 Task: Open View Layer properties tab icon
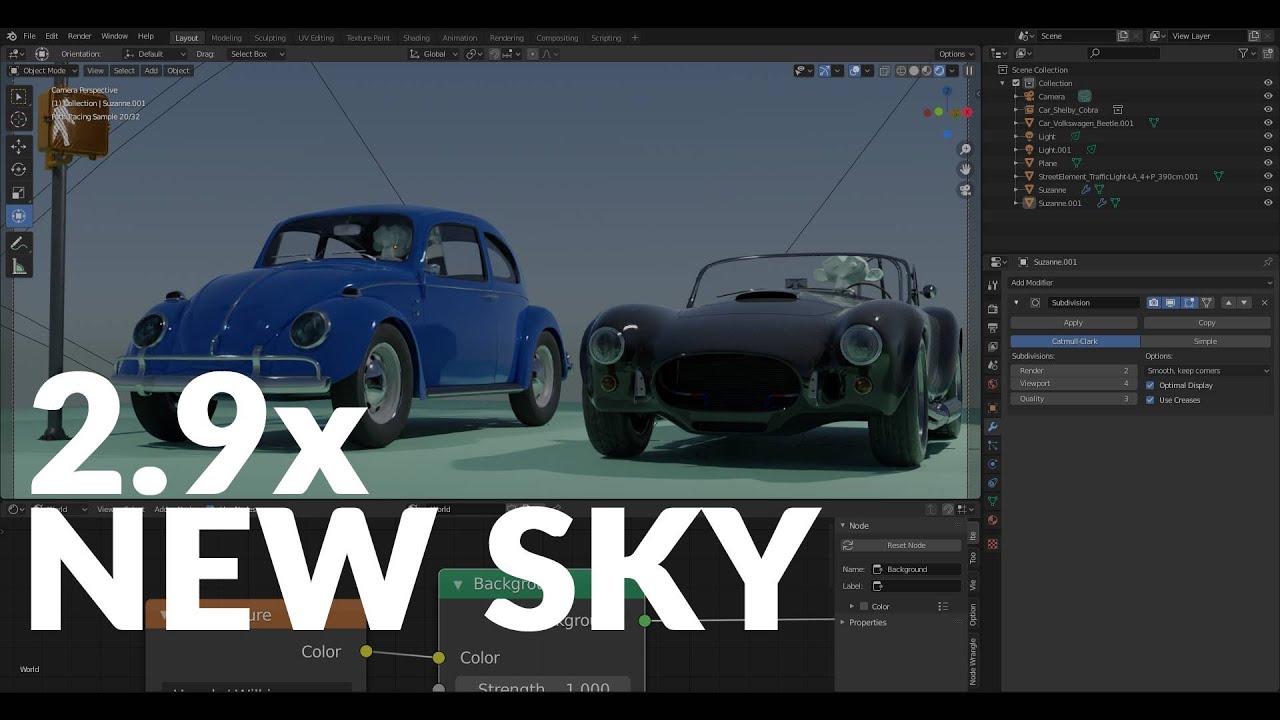pyautogui.click(x=992, y=347)
